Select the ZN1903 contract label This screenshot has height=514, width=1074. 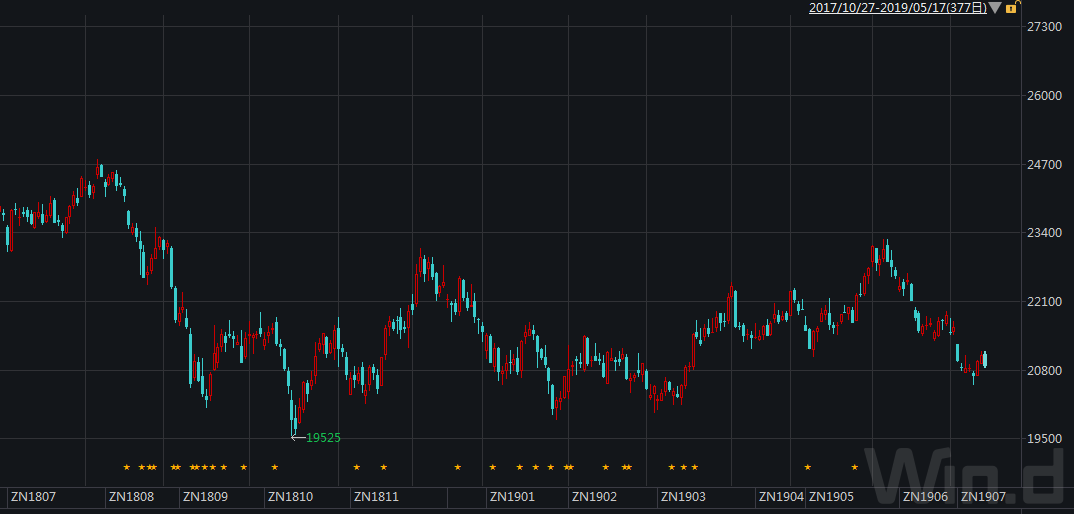tap(682, 496)
